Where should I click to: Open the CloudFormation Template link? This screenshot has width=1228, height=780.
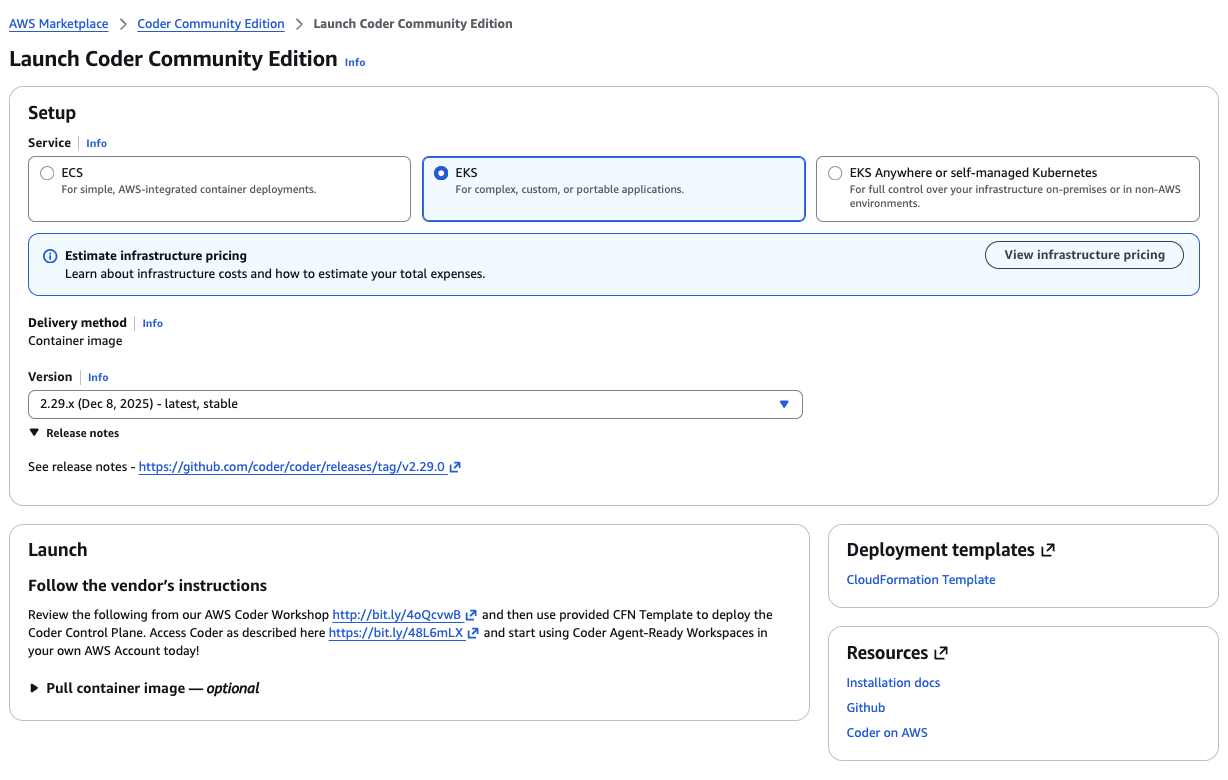point(920,579)
